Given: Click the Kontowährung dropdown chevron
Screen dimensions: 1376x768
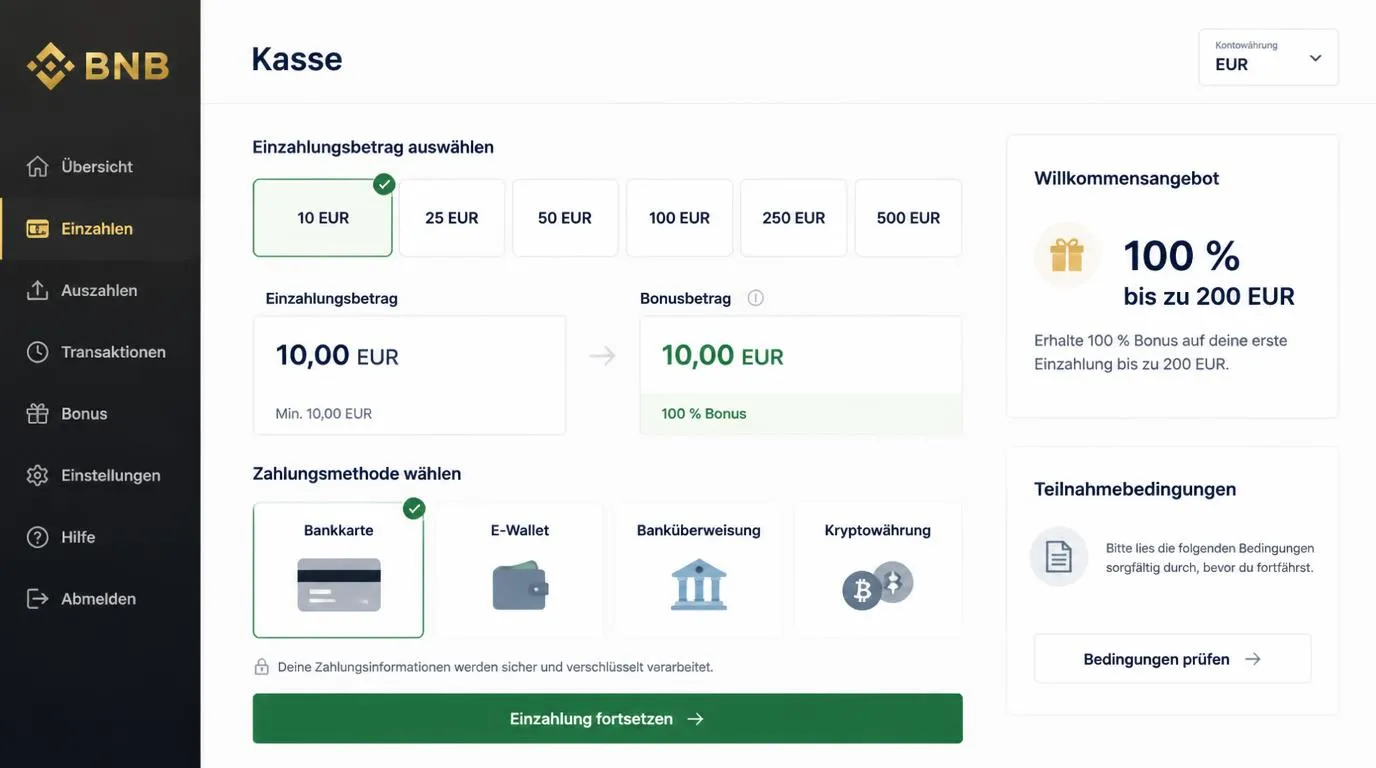Looking at the screenshot, I should (1316, 58).
